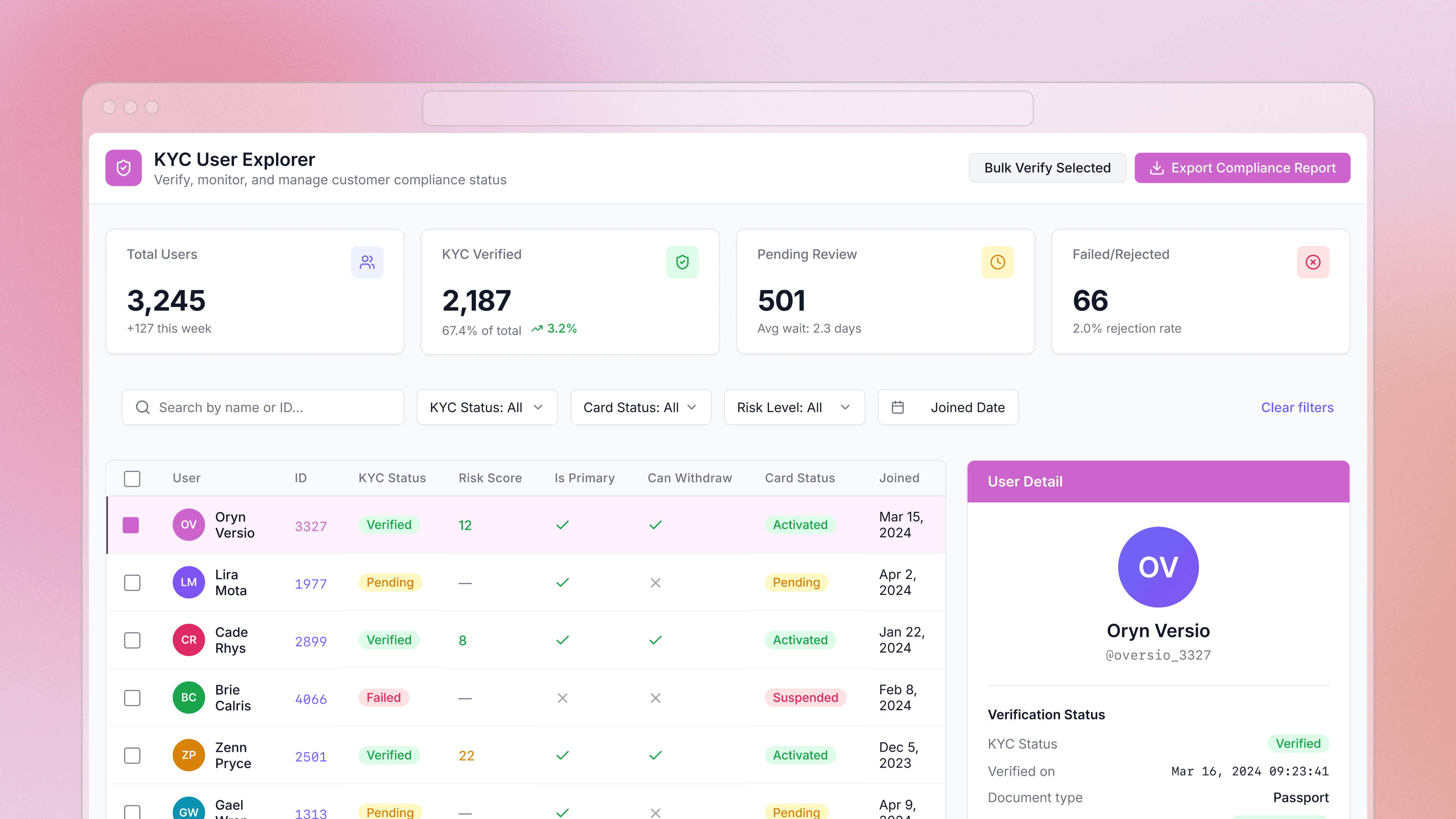Click Can Withdraw checkmark for Oryn Versio
The width and height of the screenshot is (1456, 819).
tap(656, 525)
